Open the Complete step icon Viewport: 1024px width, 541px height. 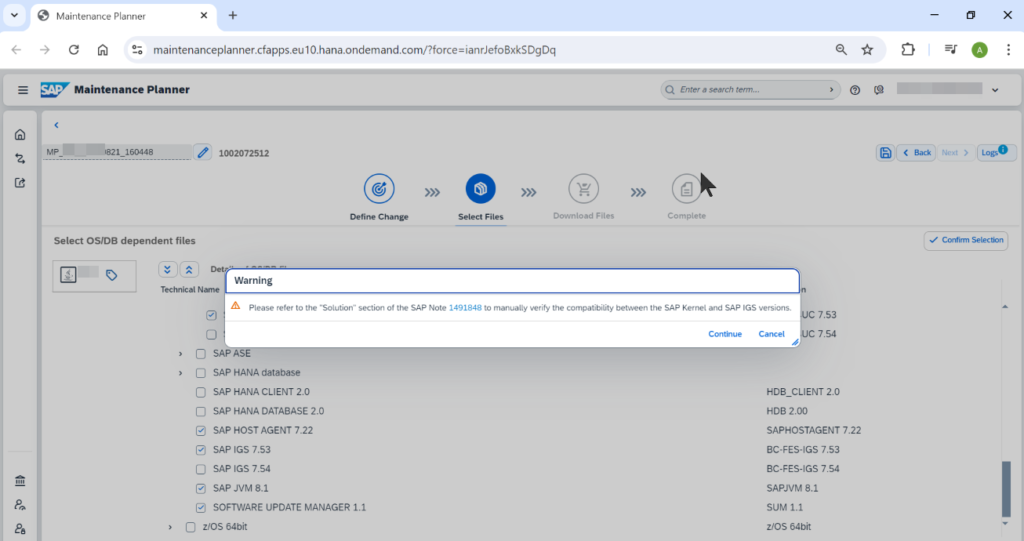pyautogui.click(x=686, y=189)
